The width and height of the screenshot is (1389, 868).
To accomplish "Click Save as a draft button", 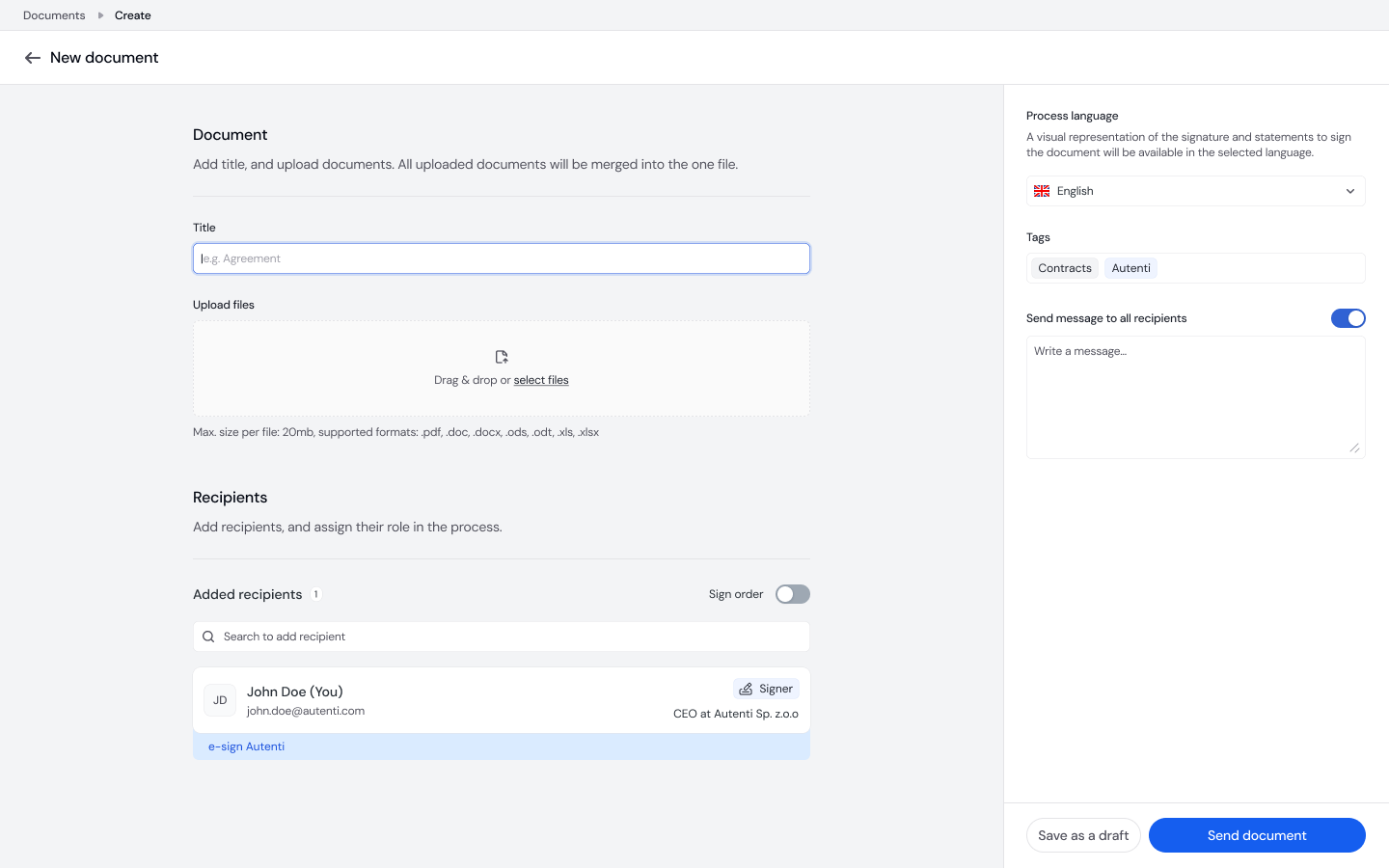I will pos(1083,835).
